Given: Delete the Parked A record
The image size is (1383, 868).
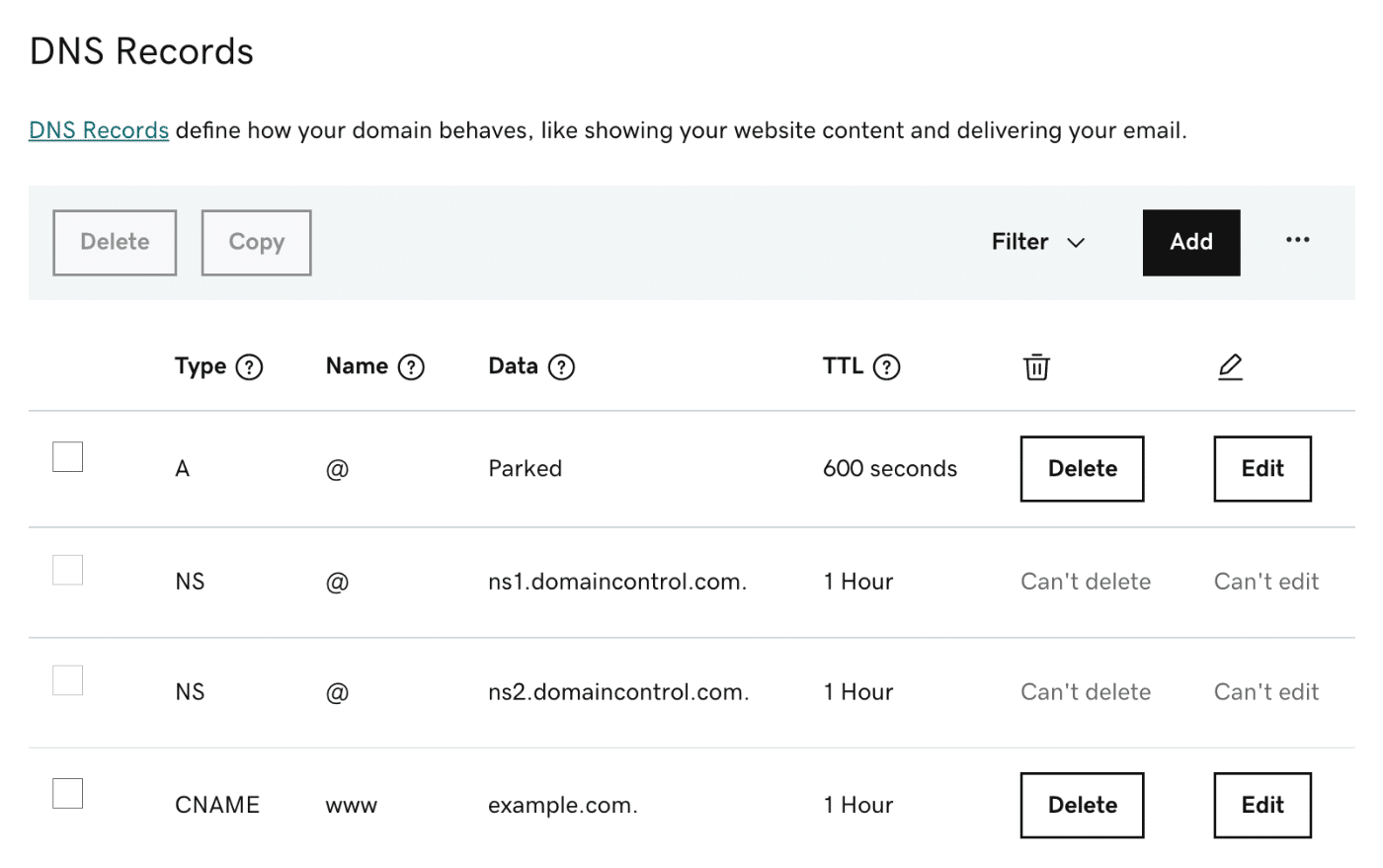Looking at the screenshot, I should click(1082, 468).
